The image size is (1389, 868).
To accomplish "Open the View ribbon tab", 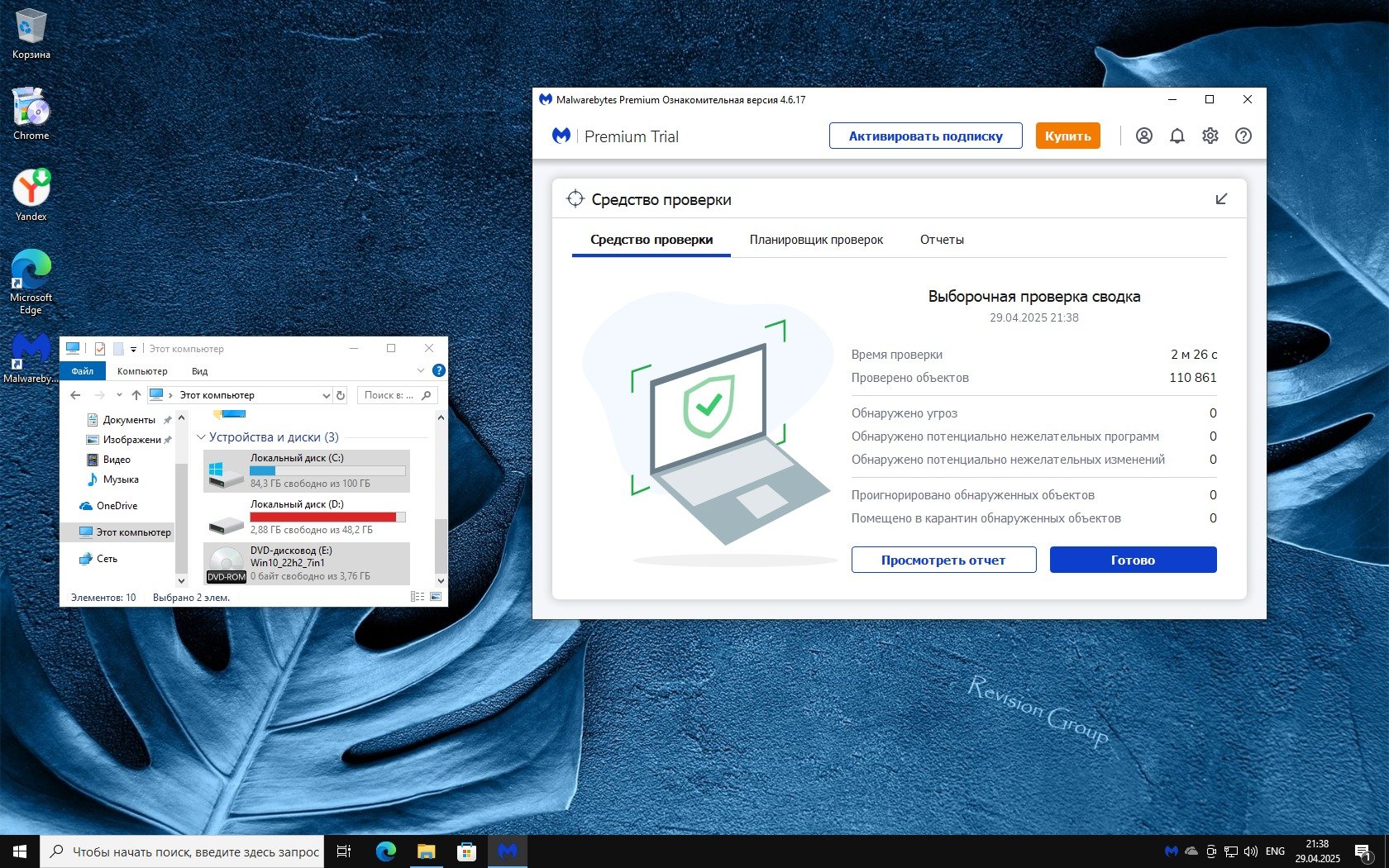I will click(199, 371).
